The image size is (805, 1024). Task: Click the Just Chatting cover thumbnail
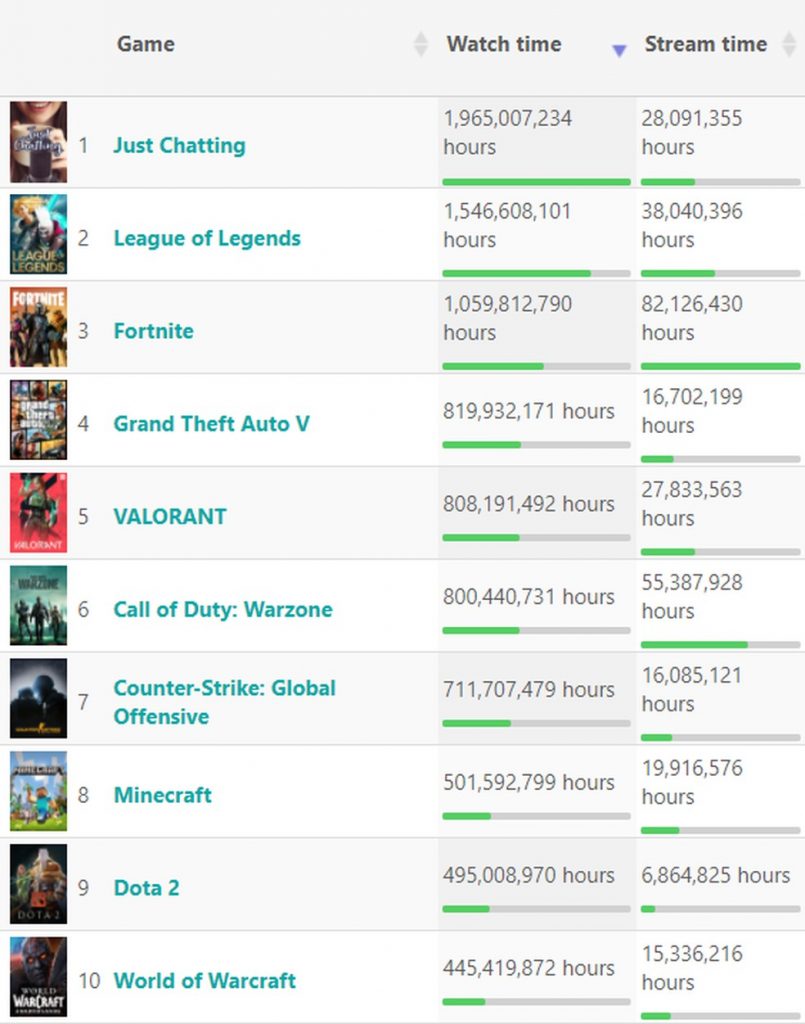(39, 142)
